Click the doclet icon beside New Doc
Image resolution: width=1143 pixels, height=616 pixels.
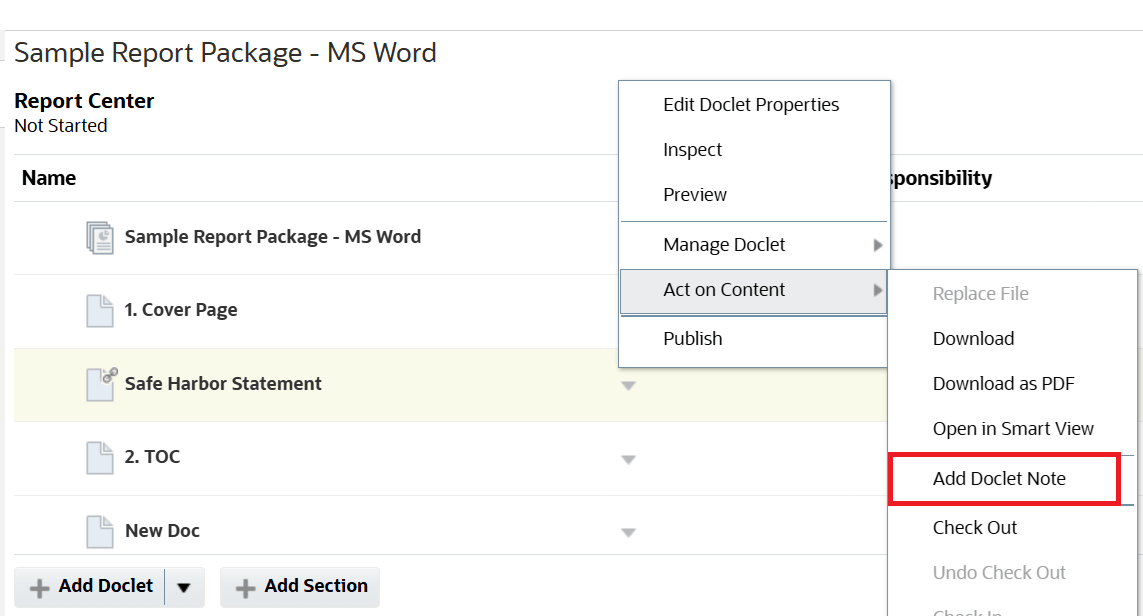coord(99,531)
